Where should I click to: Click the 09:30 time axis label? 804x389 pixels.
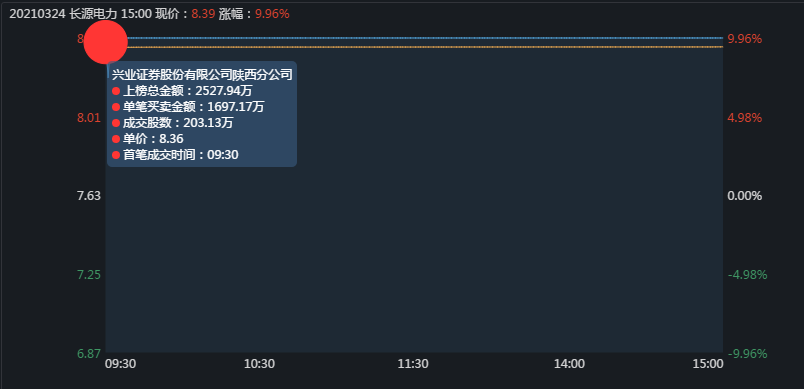point(120,364)
